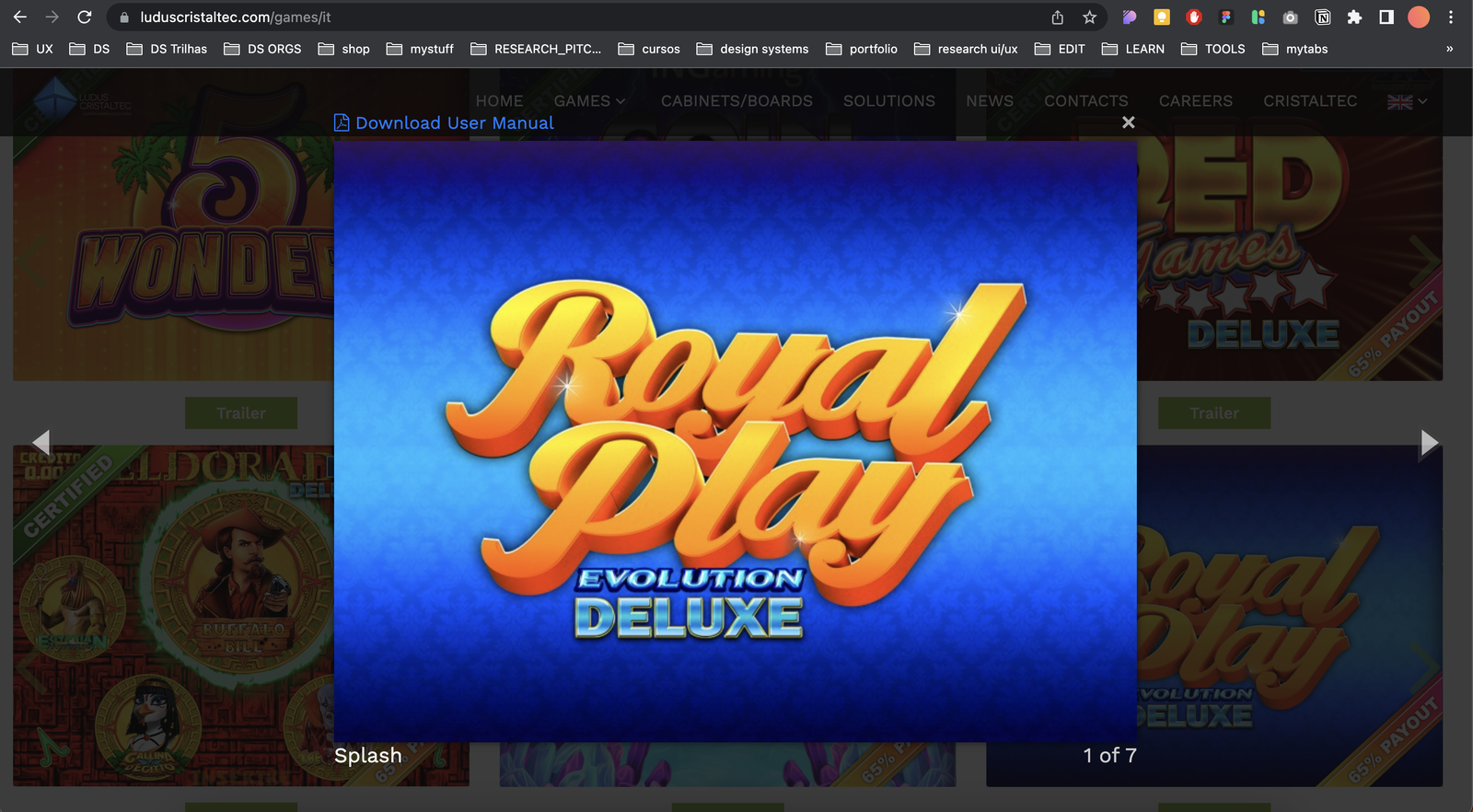This screenshot has height=812, width=1473.
Task: Open the HOME menu item
Action: tap(499, 101)
